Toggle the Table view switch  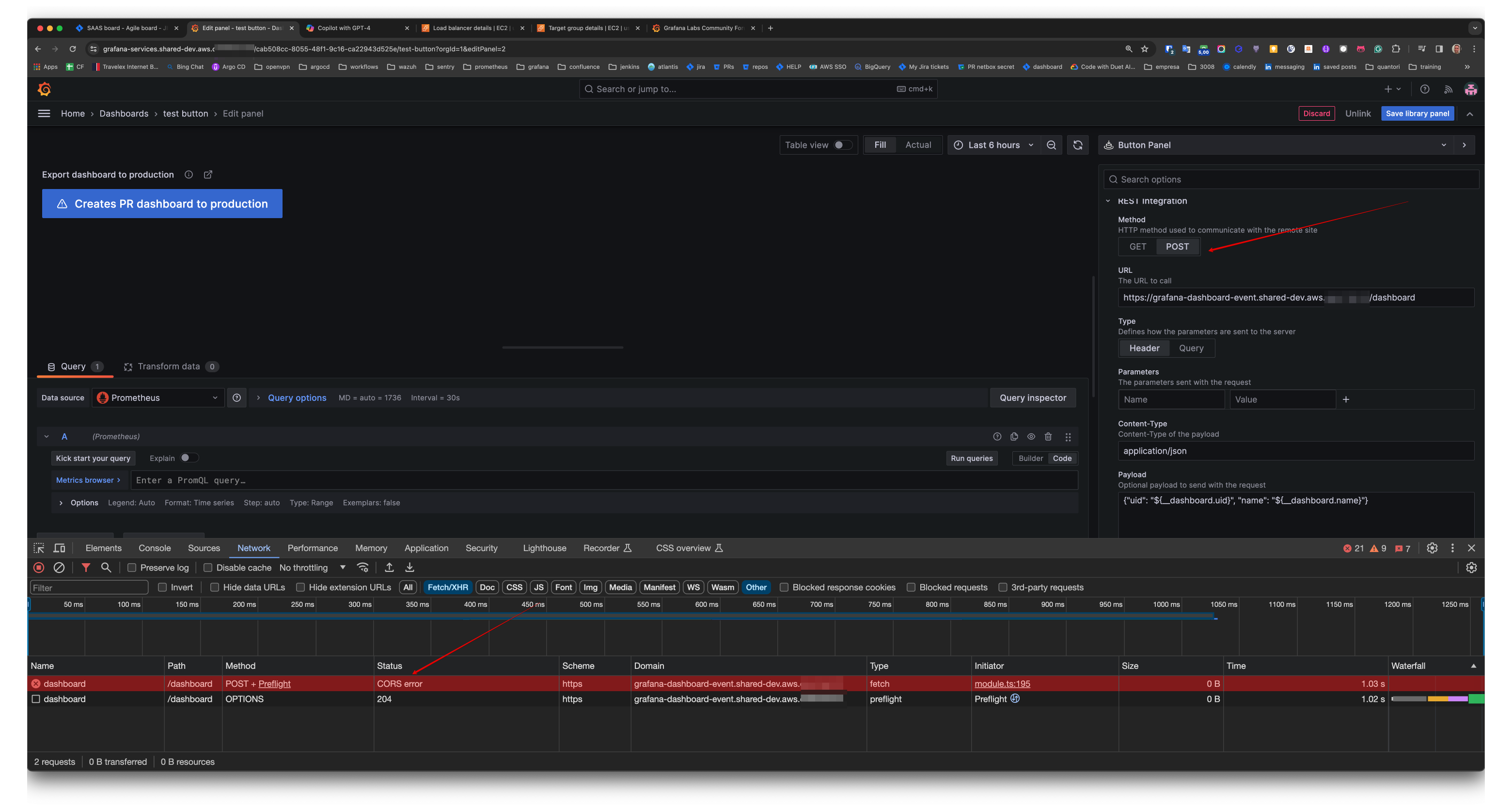tap(842, 145)
